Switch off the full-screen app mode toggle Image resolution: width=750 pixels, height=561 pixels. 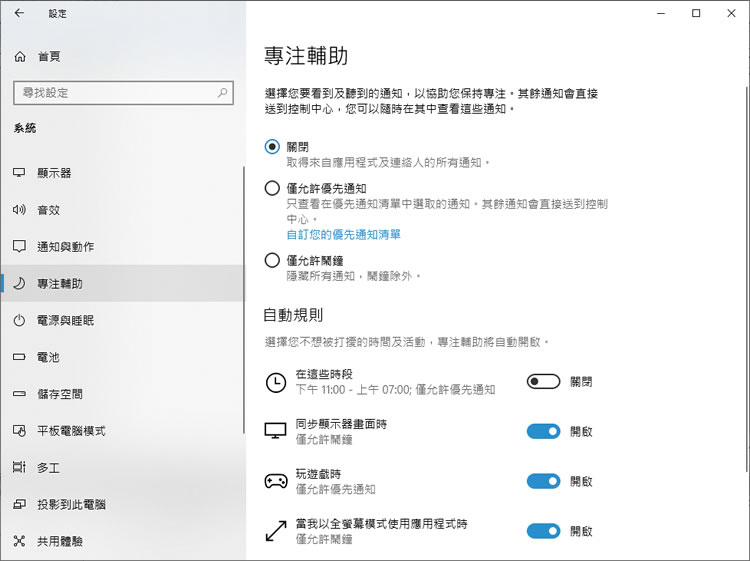pos(543,531)
